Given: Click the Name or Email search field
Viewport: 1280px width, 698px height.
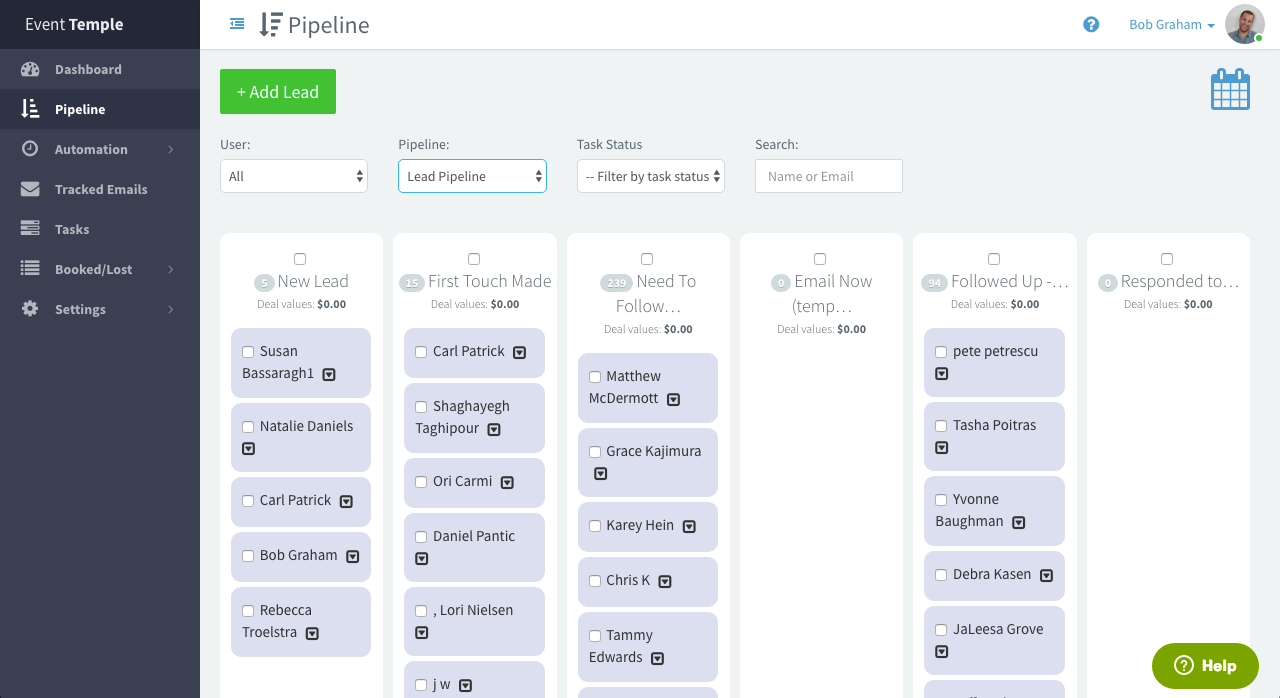Looking at the screenshot, I should click(828, 176).
